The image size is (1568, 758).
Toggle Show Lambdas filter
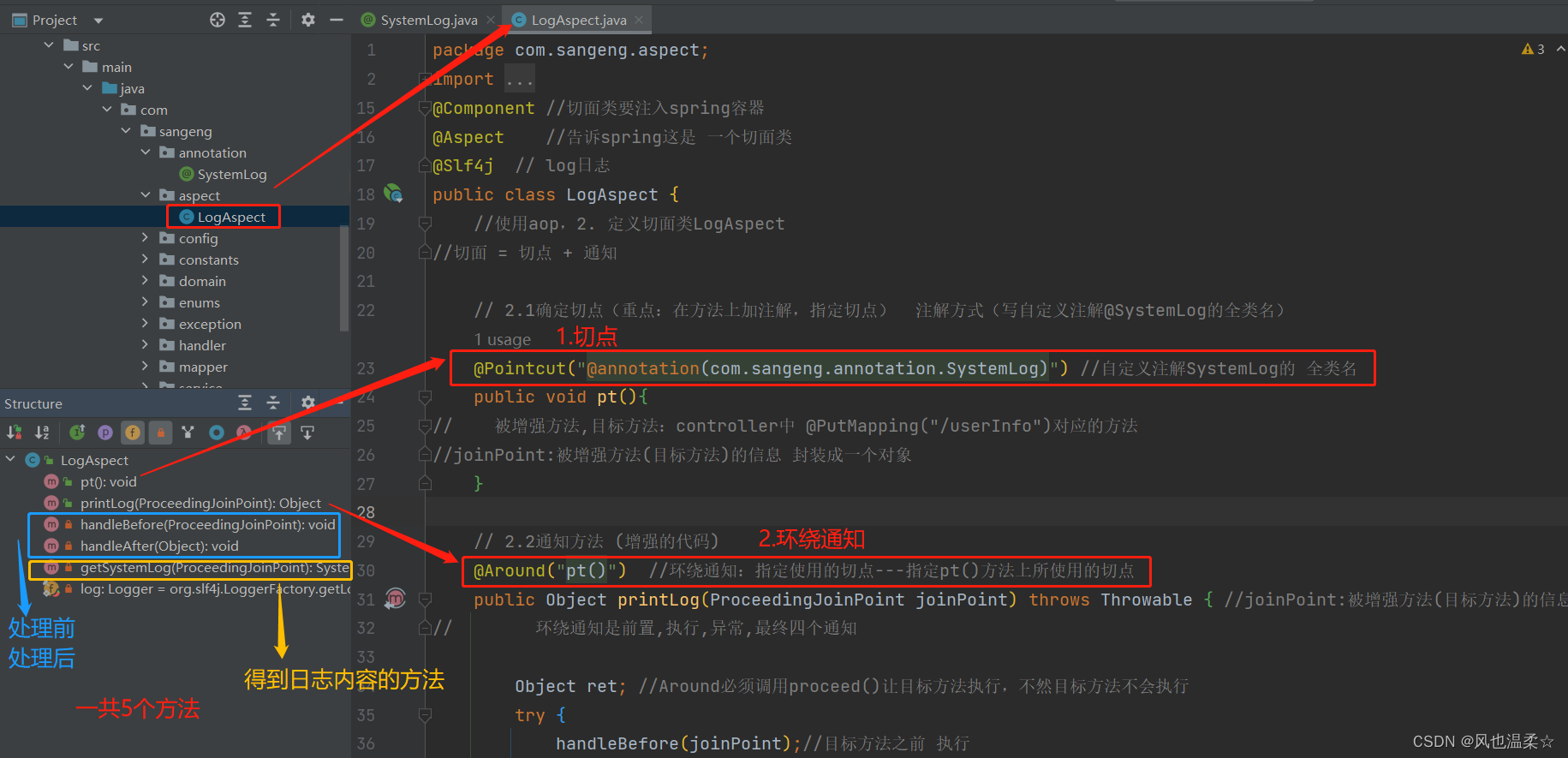244,433
